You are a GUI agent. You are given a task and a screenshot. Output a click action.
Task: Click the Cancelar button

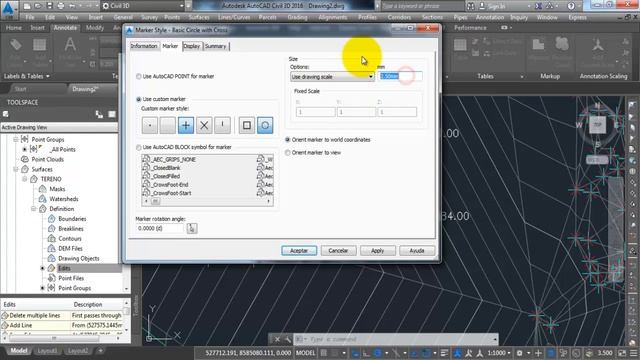point(338,251)
